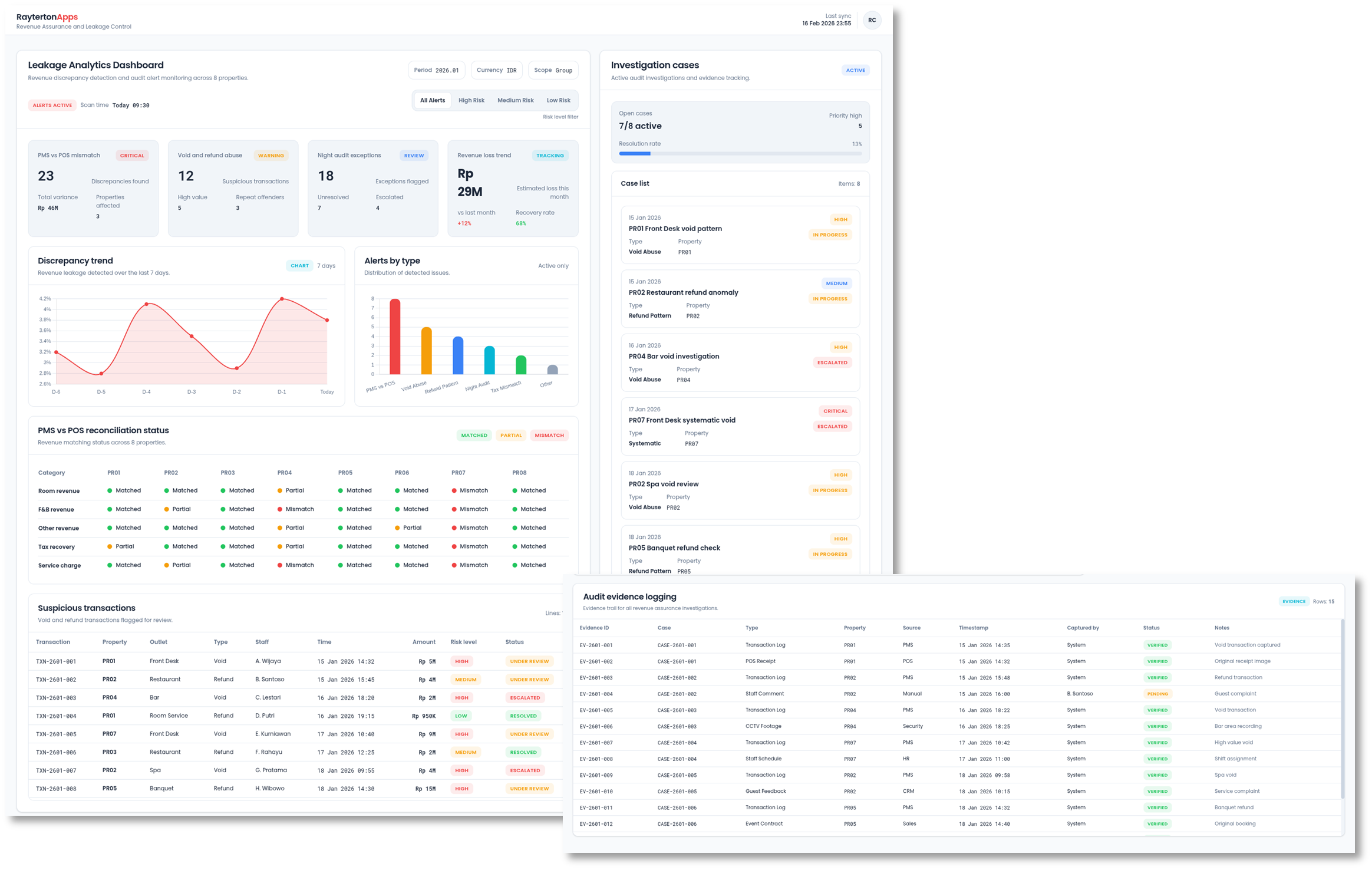
Task: Toggle the PARTIAL legend filter
Action: pyautogui.click(x=511, y=436)
